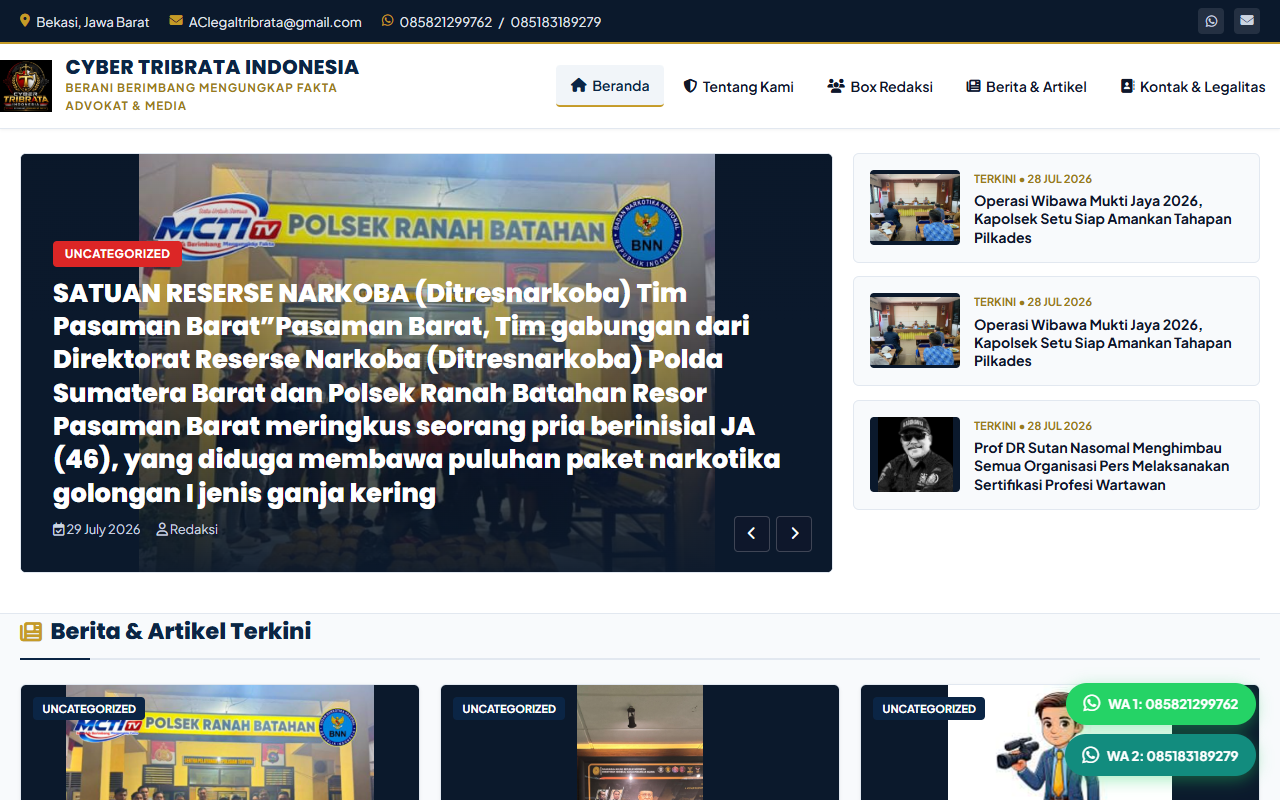
Task: Go to next slide with right arrow
Action: [794, 534]
